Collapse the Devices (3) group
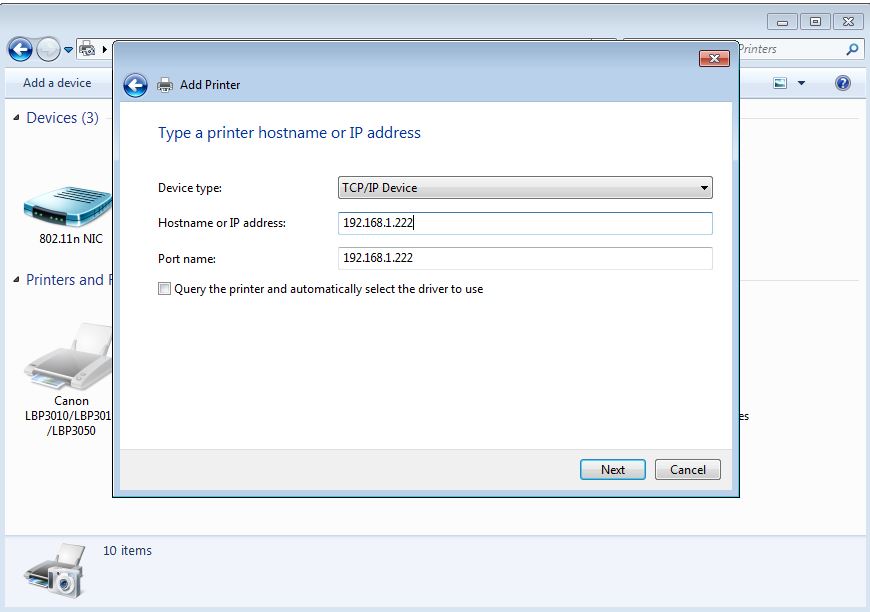 16,118
